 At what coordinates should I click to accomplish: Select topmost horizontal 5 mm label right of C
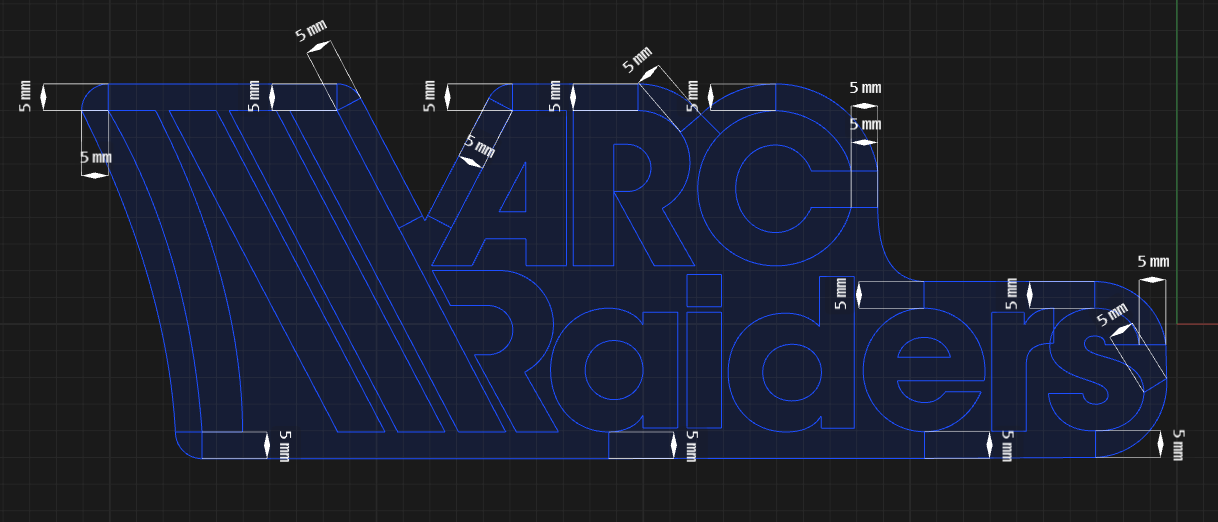[865, 88]
